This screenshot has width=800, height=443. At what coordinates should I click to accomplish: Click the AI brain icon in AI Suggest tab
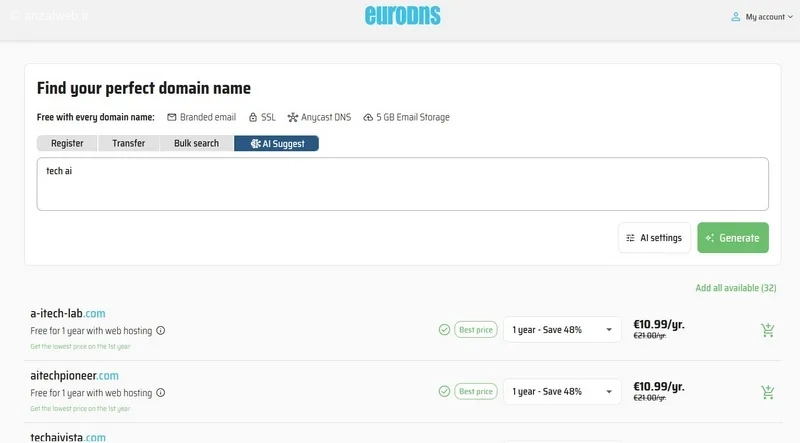[x=256, y=144]
